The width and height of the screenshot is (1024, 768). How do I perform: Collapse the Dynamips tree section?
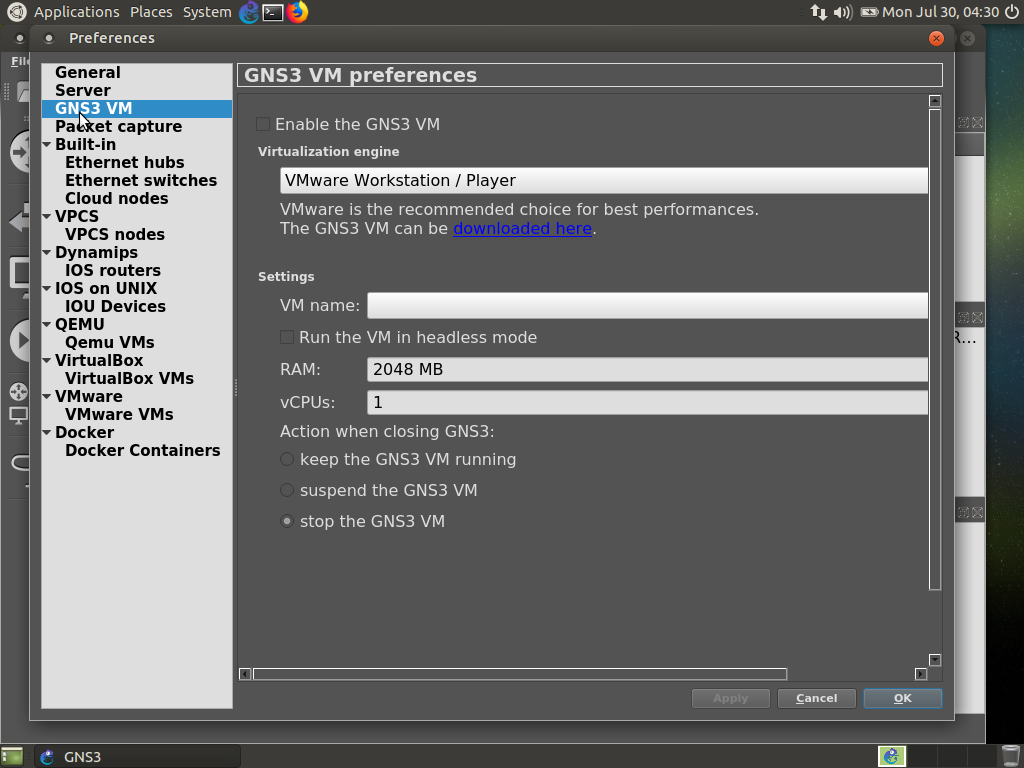tap(47, 252)
